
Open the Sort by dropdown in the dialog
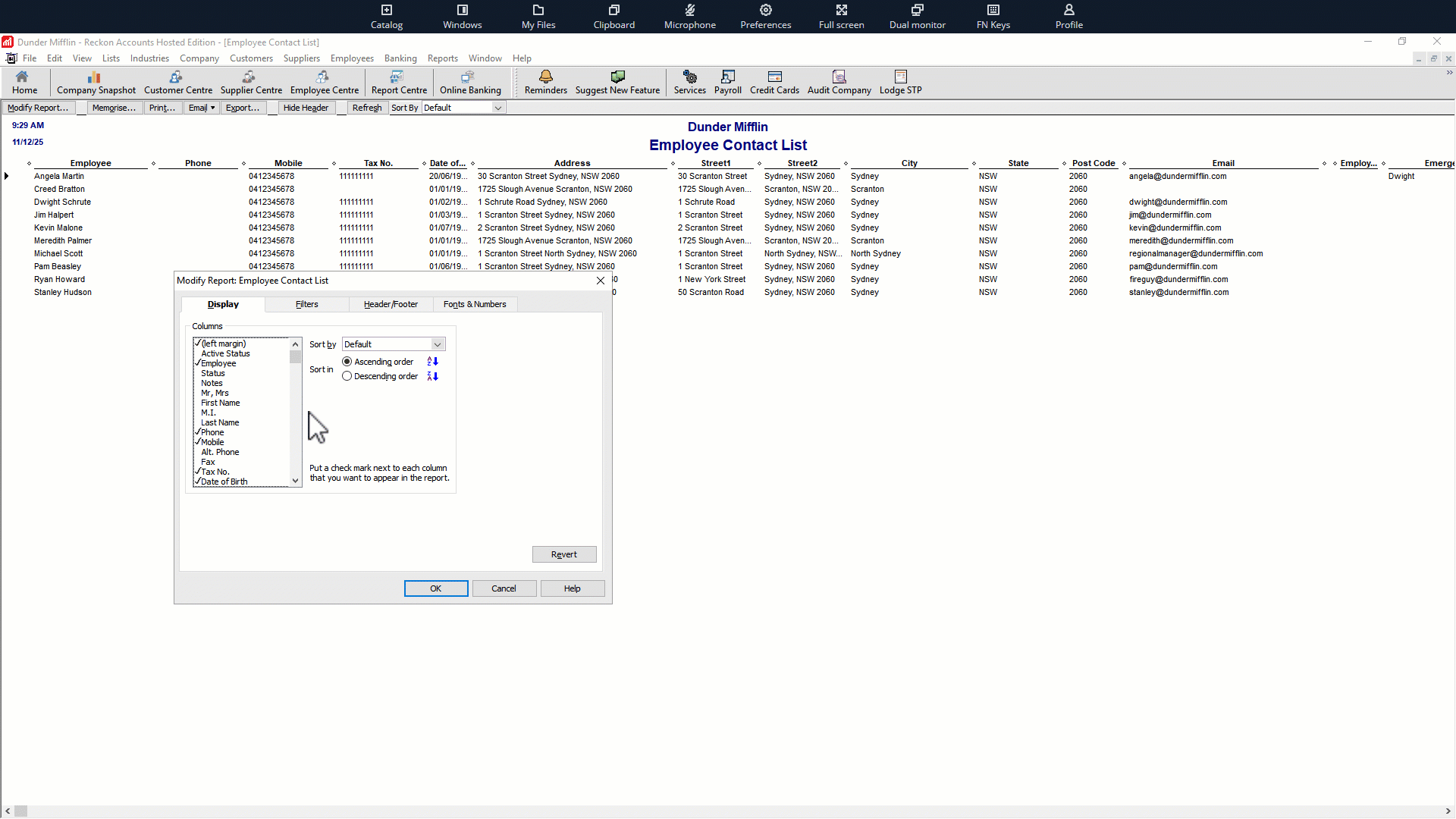tap(438, 344)
